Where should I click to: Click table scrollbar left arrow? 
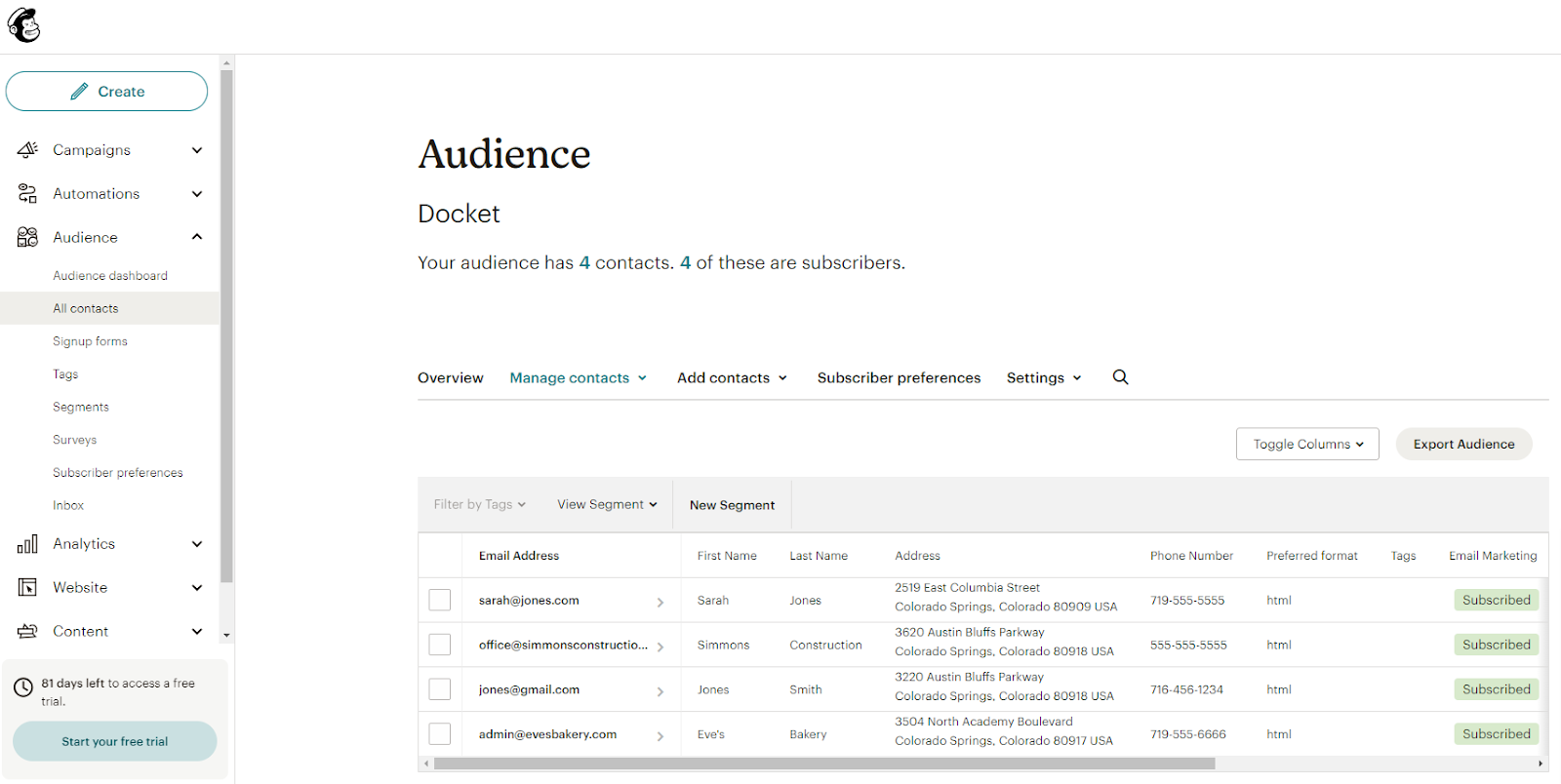coord(425,764)
